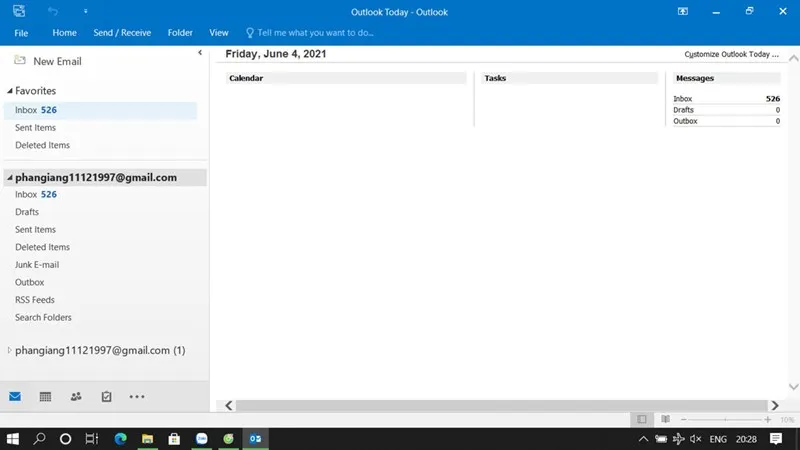
Task: Switch to Mail view icon
Action: coord(15,396)
